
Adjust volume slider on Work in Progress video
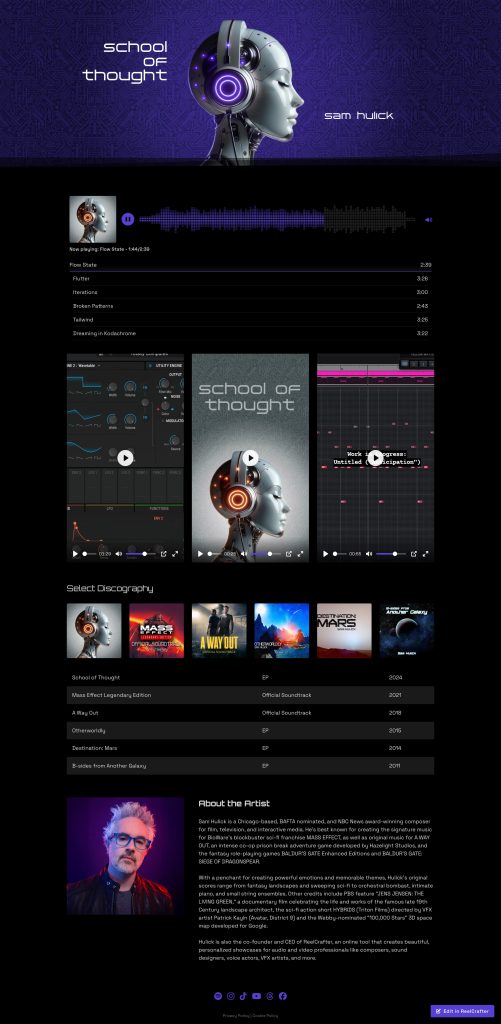(x=391, y=554)
